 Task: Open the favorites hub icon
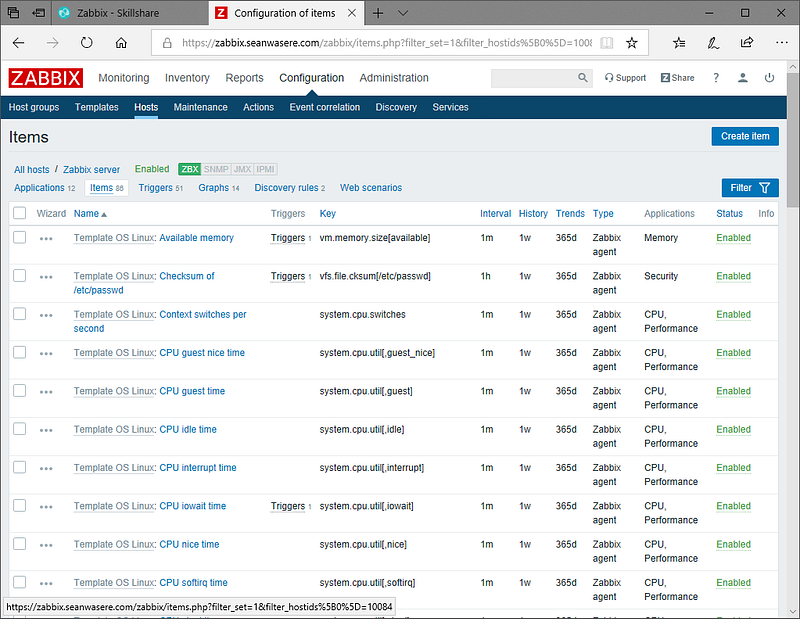pyautogui.click(x=679, y=43)
